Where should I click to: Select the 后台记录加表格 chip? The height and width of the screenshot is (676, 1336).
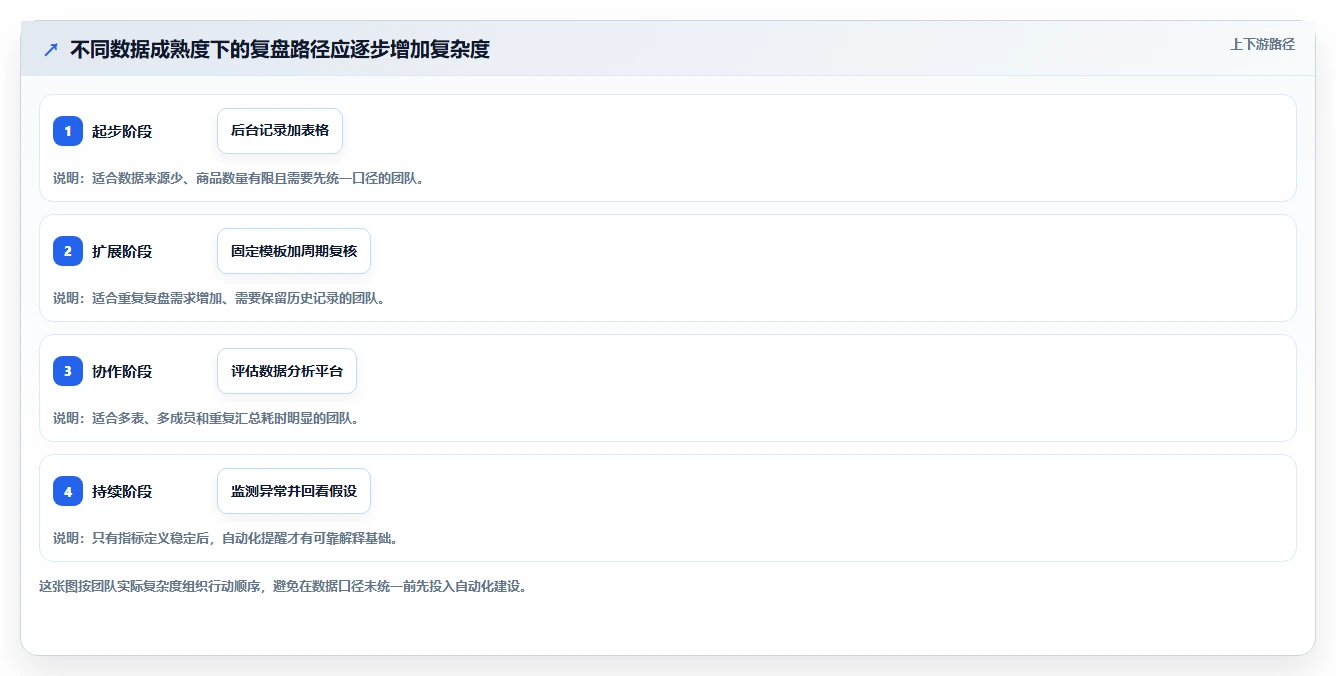(280, 131)
